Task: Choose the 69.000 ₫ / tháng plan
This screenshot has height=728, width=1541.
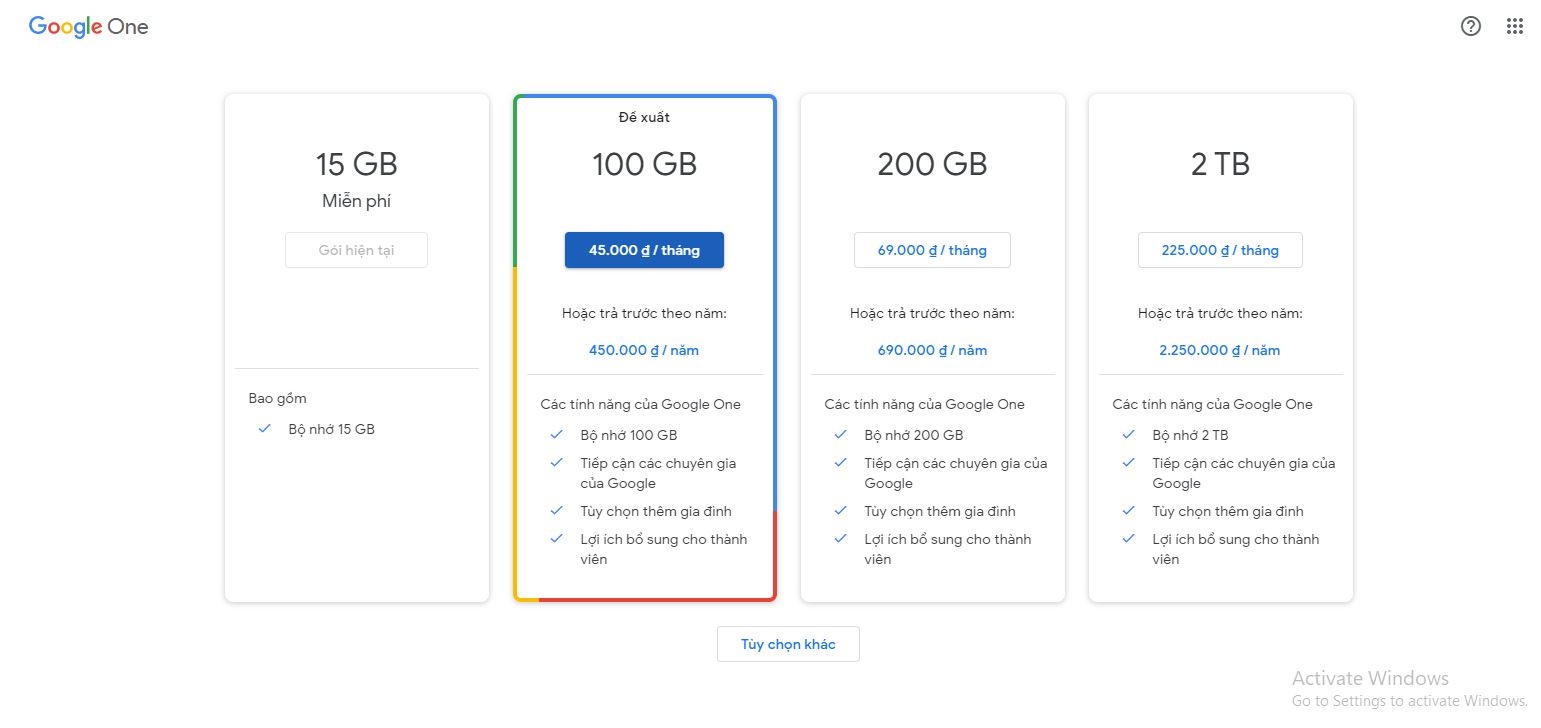Action: coord(932,250)
